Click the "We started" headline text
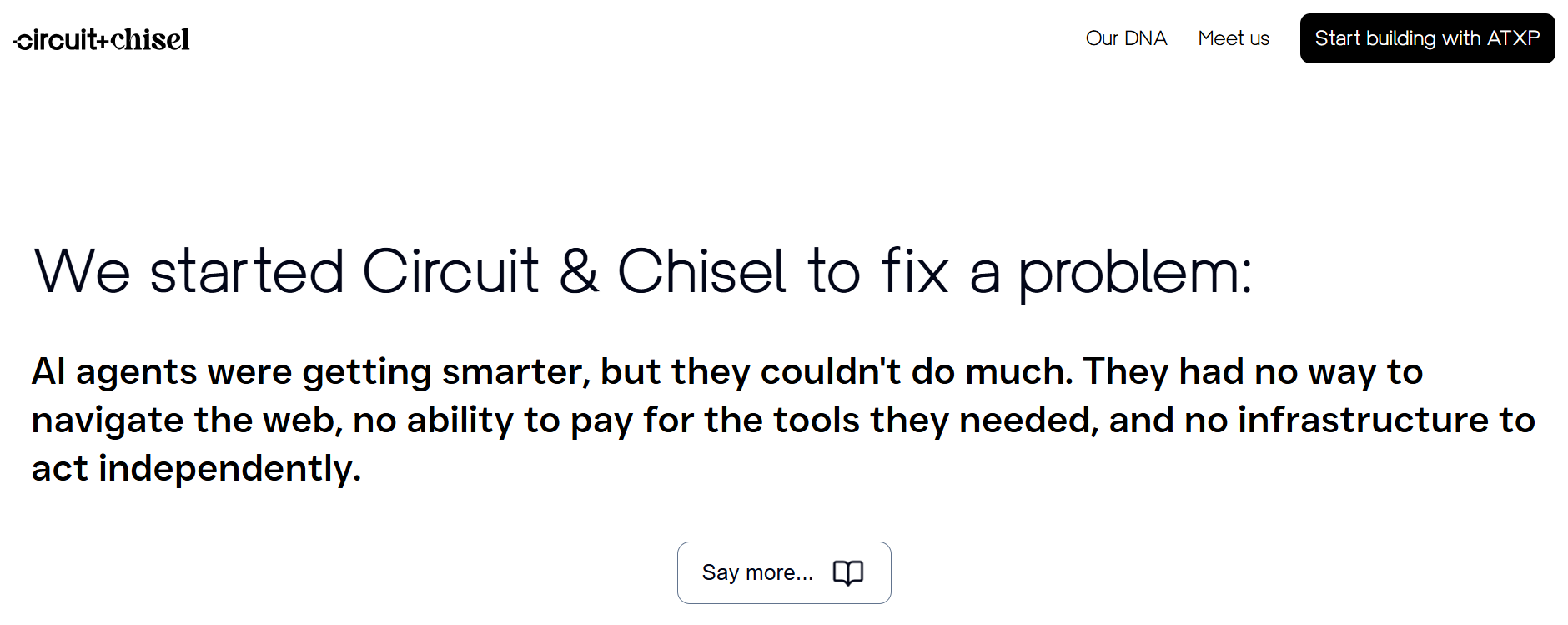This screenshot has width=1568, height=625. click(x=188, y=271)
